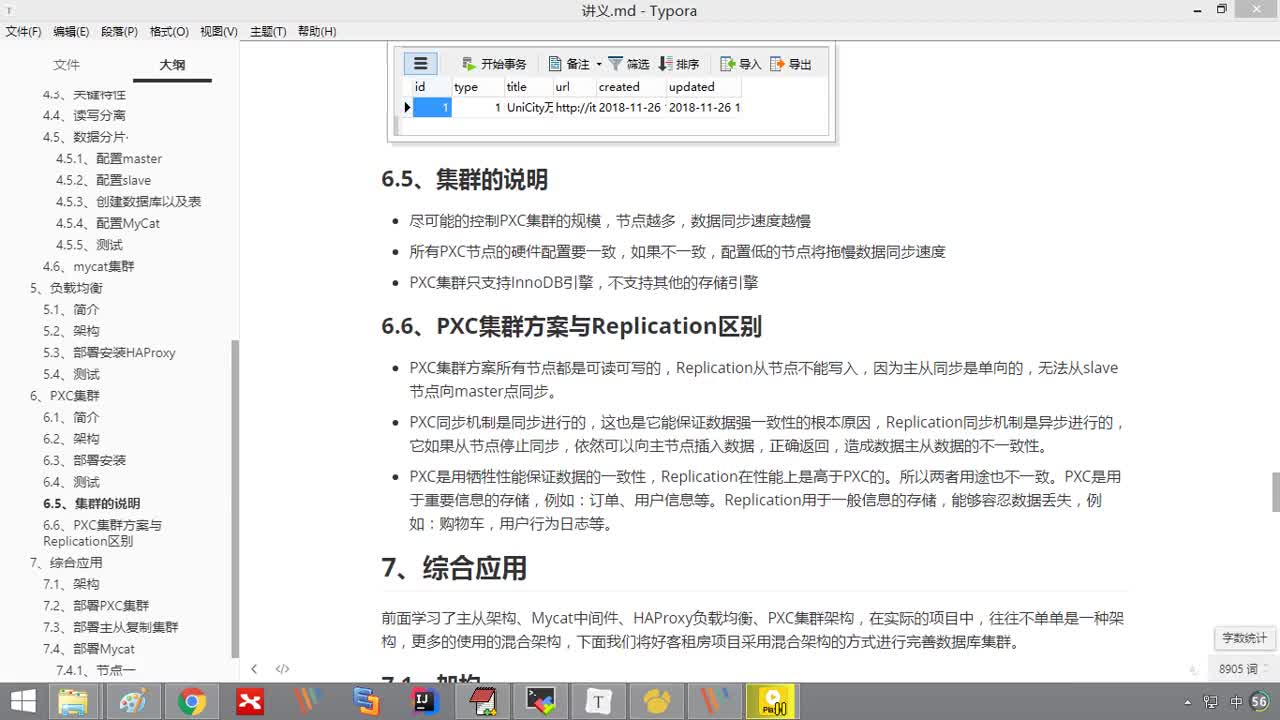Viewport: 1280px width, 720px height.
Task: Go to outline item 7.4.1、节点一
Action: pos(96,670)
